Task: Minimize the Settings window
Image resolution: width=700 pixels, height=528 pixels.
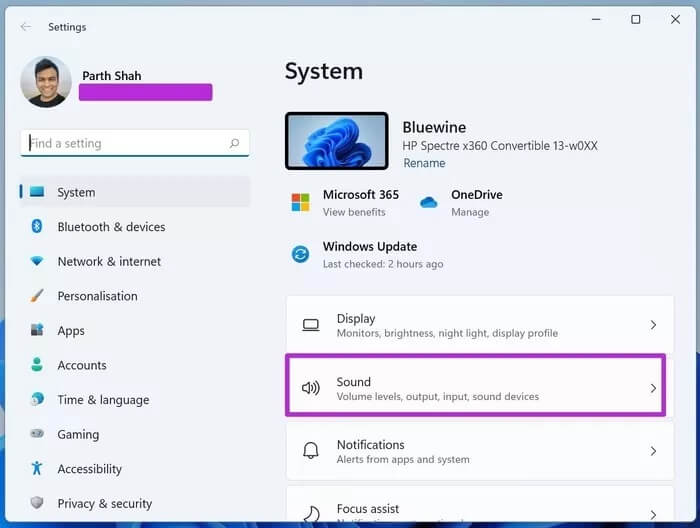Action: coord(596,19)
